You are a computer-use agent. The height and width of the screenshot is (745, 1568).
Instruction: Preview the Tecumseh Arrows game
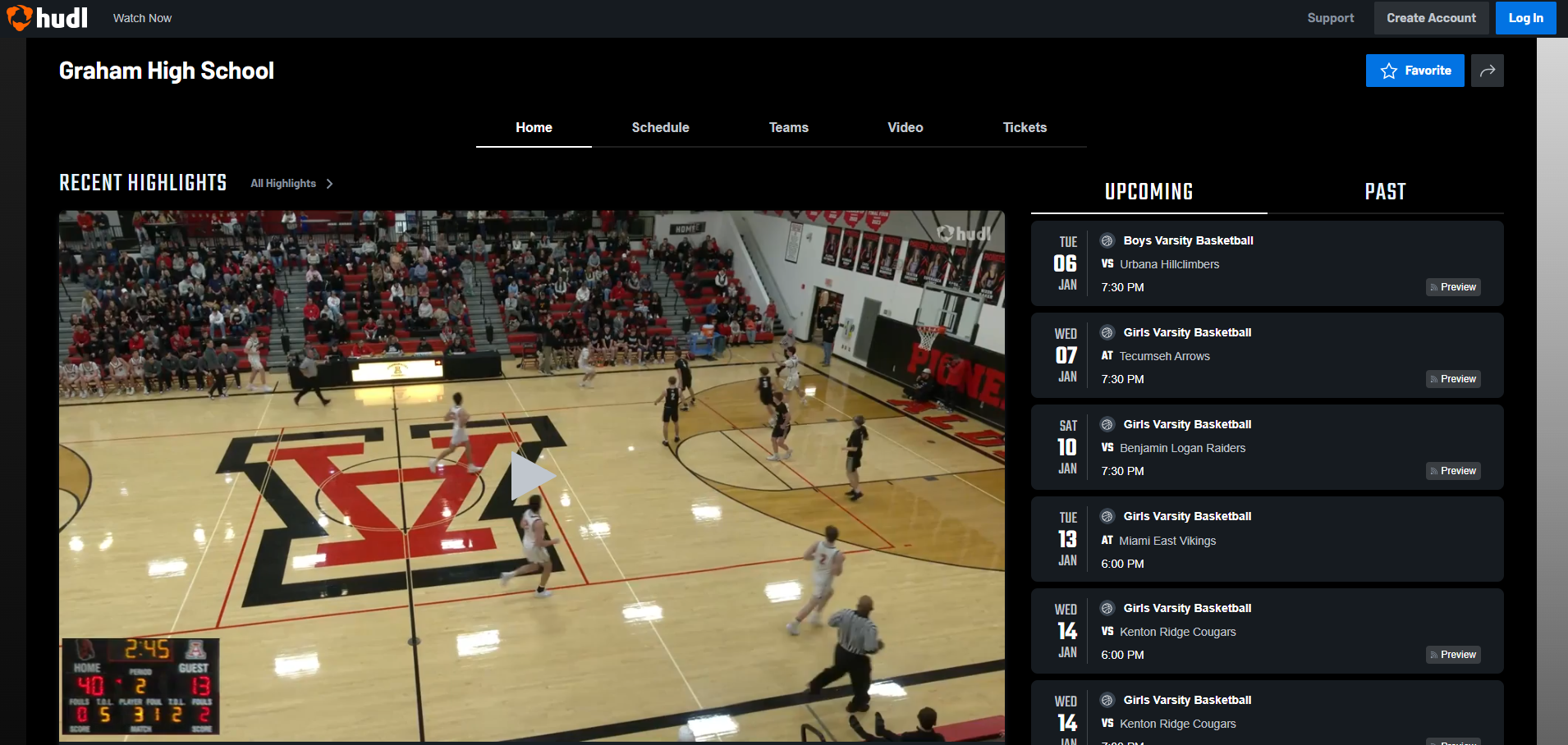[x=1452, y=379]
